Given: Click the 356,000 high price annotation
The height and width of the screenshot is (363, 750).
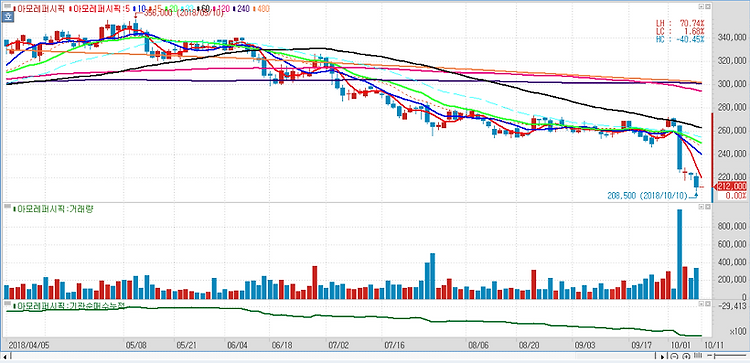Looking at the screenshot, I should (183, 13).
